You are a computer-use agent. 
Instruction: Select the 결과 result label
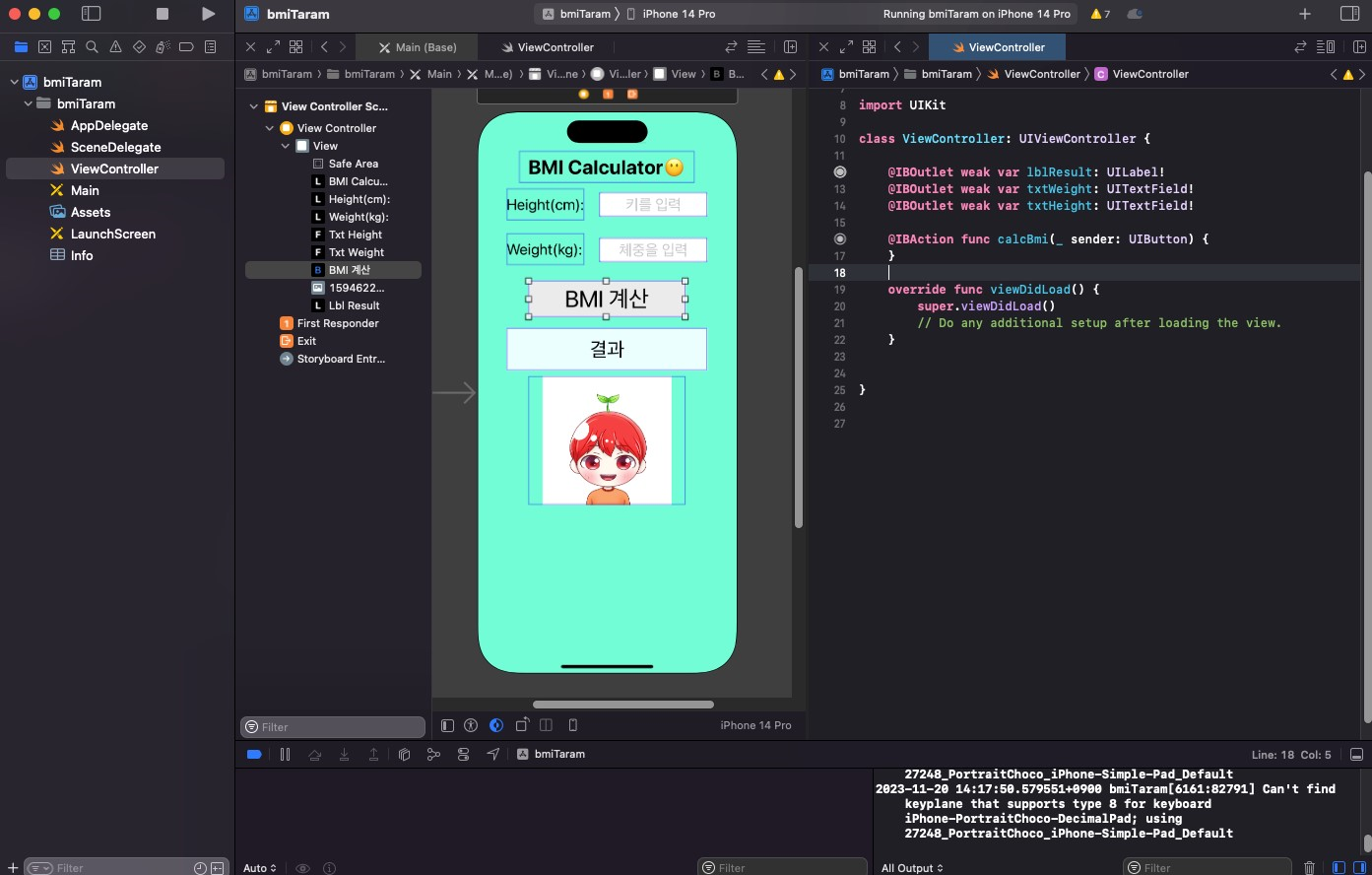(x=607, y=349)
